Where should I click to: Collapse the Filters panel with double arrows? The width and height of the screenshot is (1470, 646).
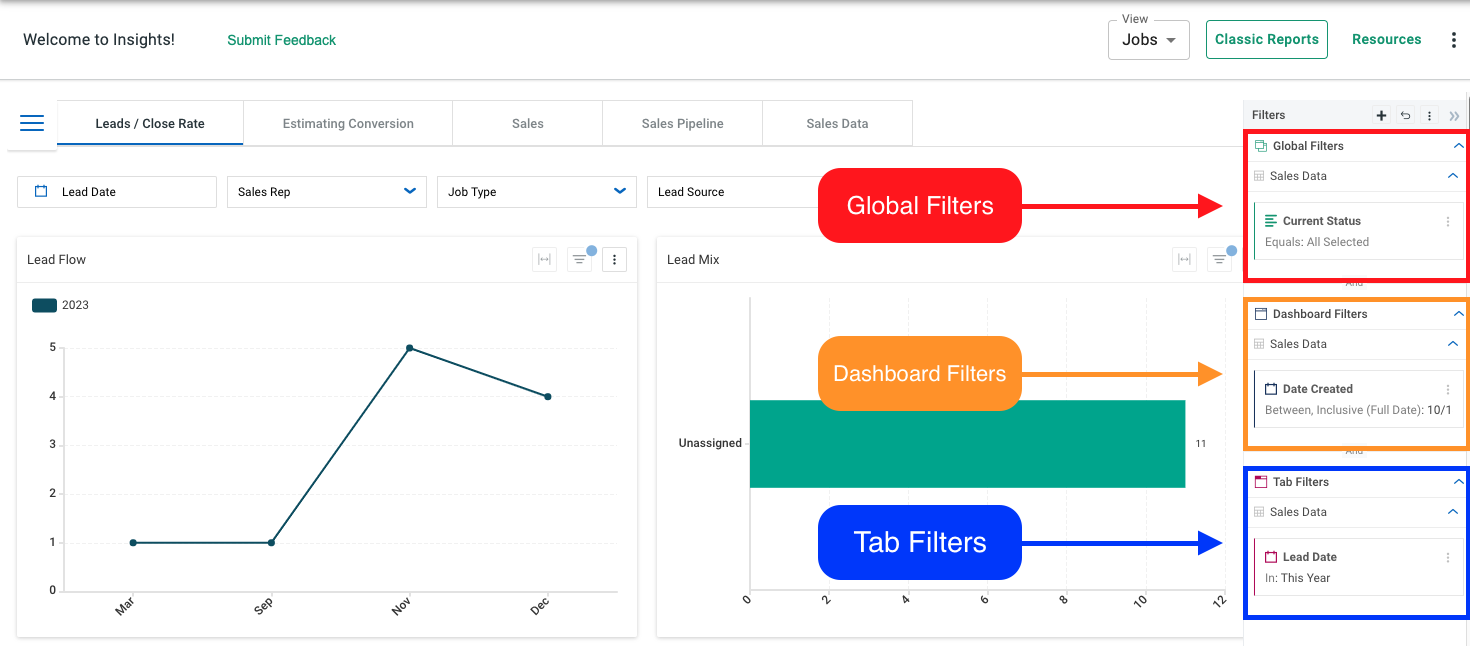click(x=1454, y=116)
